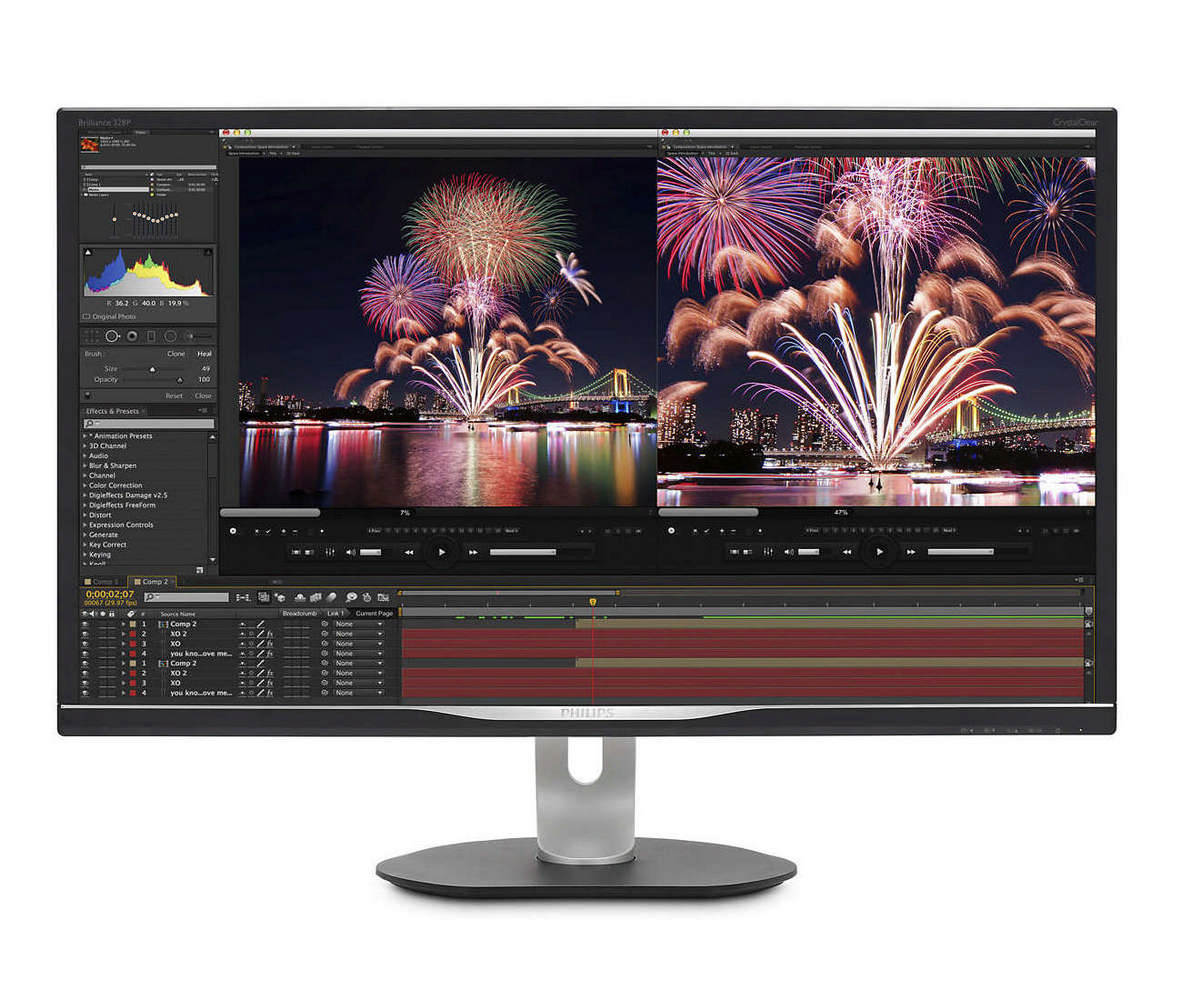Click the magnifier icon in Effects & Presets search
Screen dimensions: 1182x1000
pyautogui.click(x=89, y=424)
